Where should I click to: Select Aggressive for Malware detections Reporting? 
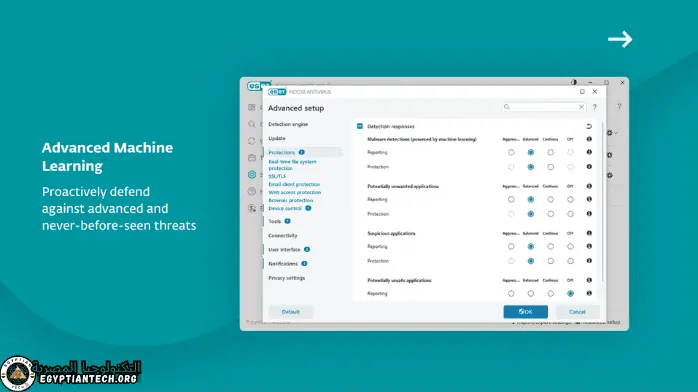511,152
